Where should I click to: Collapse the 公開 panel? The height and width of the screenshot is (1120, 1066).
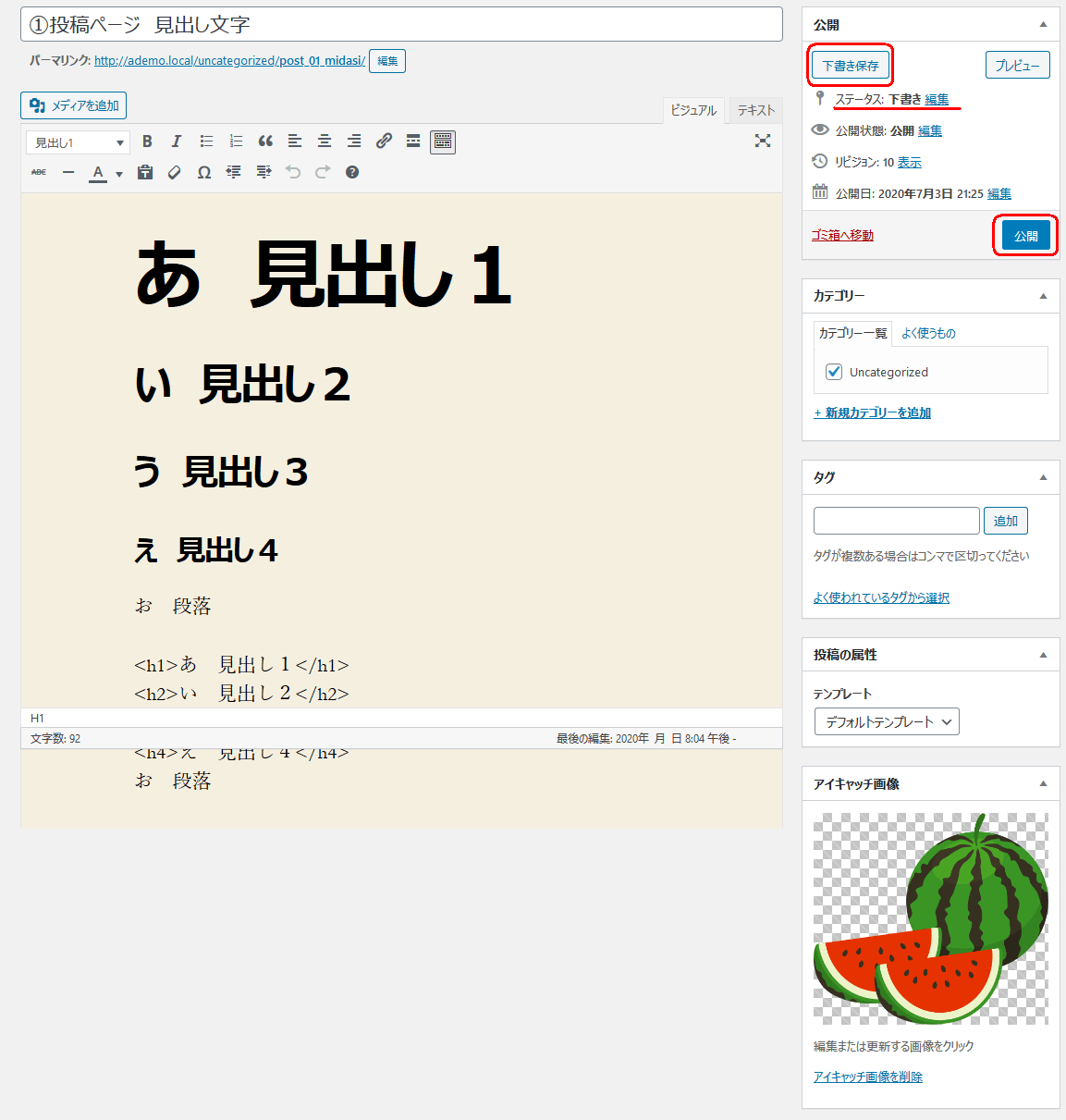[1043, 25]
